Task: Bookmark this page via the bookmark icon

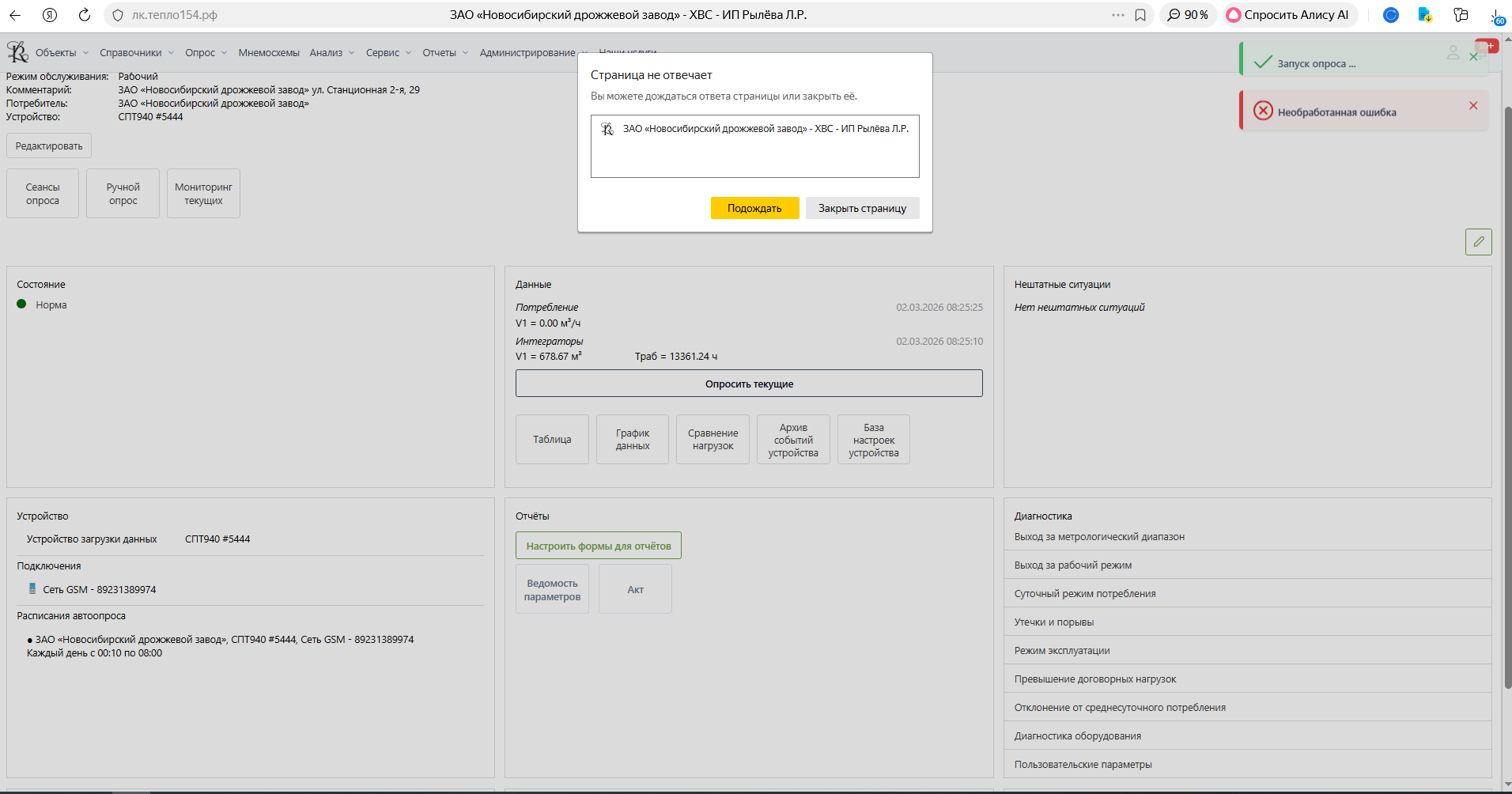Action: click(x=1140, y=15)
